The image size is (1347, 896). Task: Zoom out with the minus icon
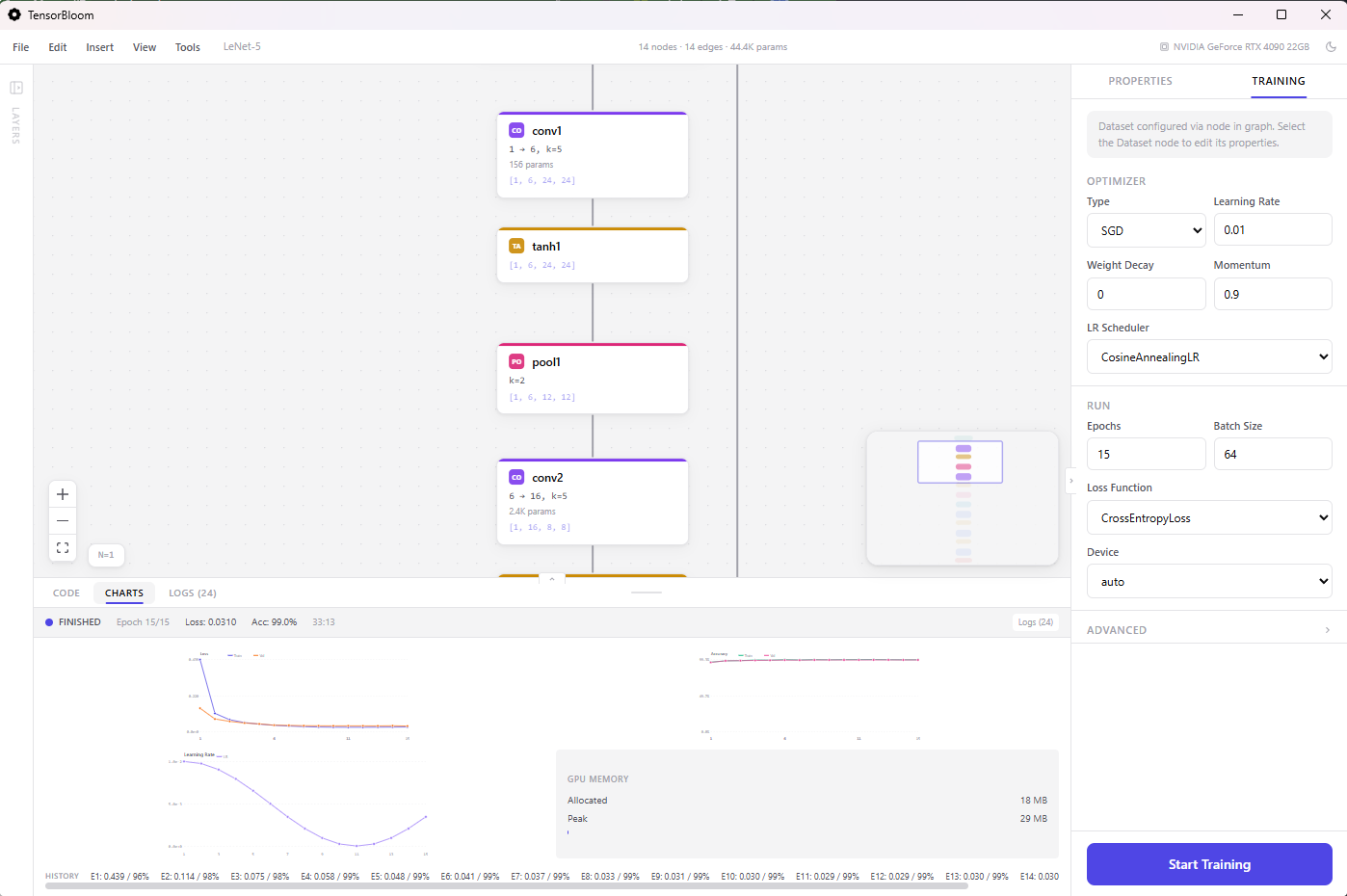(x=62, y=520)
